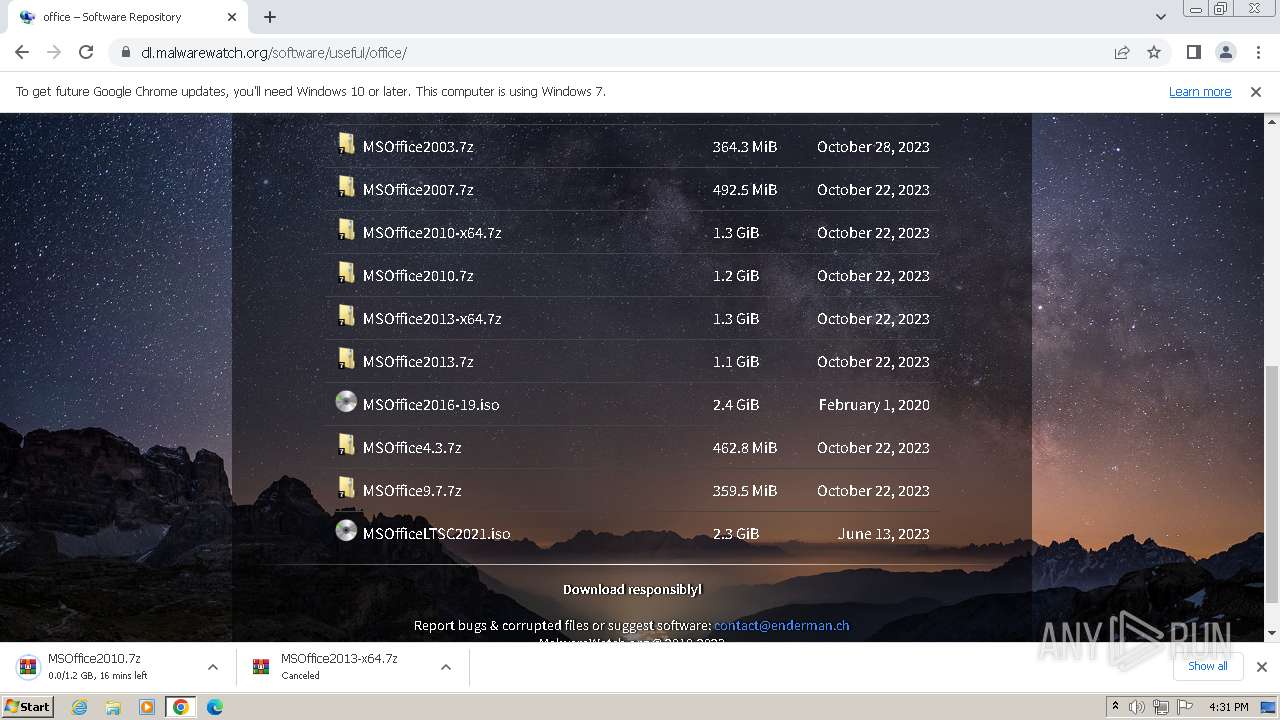Open Windows Media Player from taskbar
This screenshot has height=720, width=1280.
147,707
